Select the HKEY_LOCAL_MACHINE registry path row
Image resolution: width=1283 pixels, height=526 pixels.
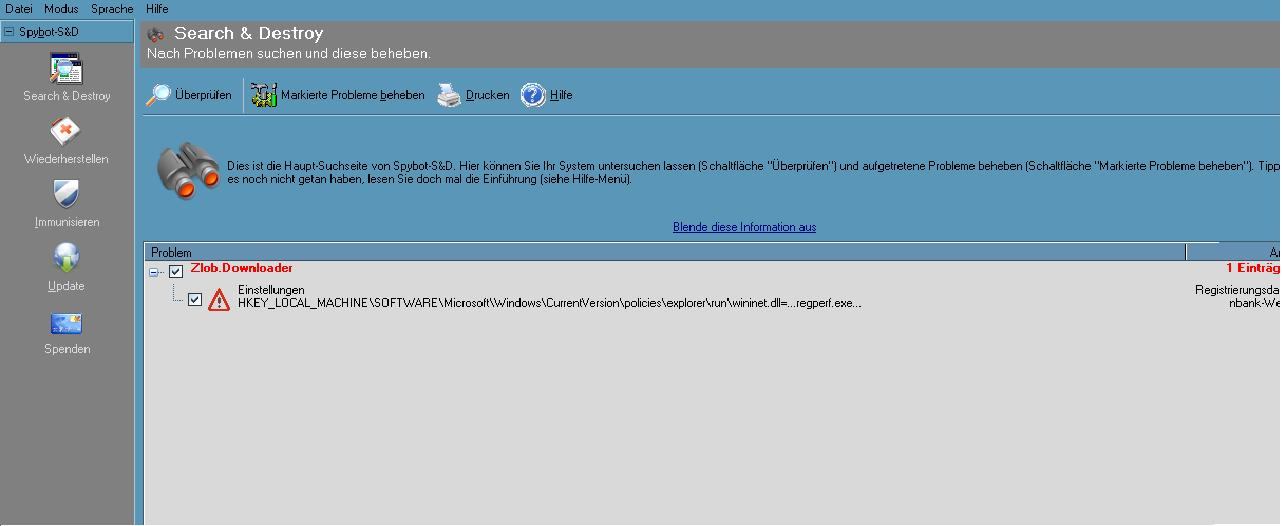[x=549, y=303]
